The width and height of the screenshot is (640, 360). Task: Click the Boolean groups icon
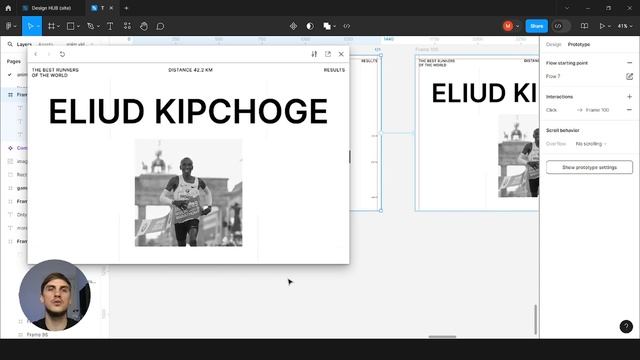[327, 26]
